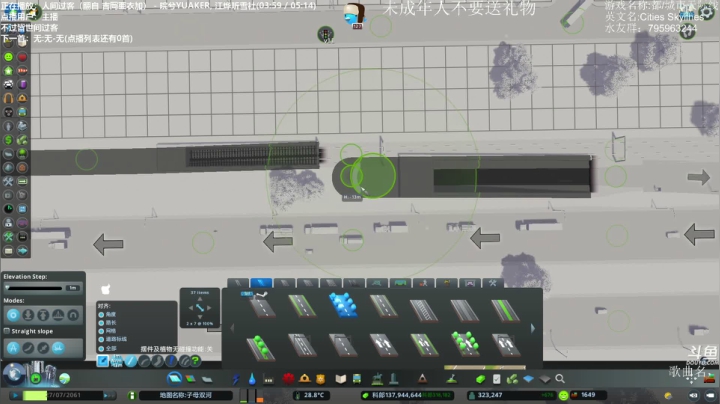Viewport: 720px width, 404px height.
Task: Open the happiness smiley face indicator
Action: [564, 395]
